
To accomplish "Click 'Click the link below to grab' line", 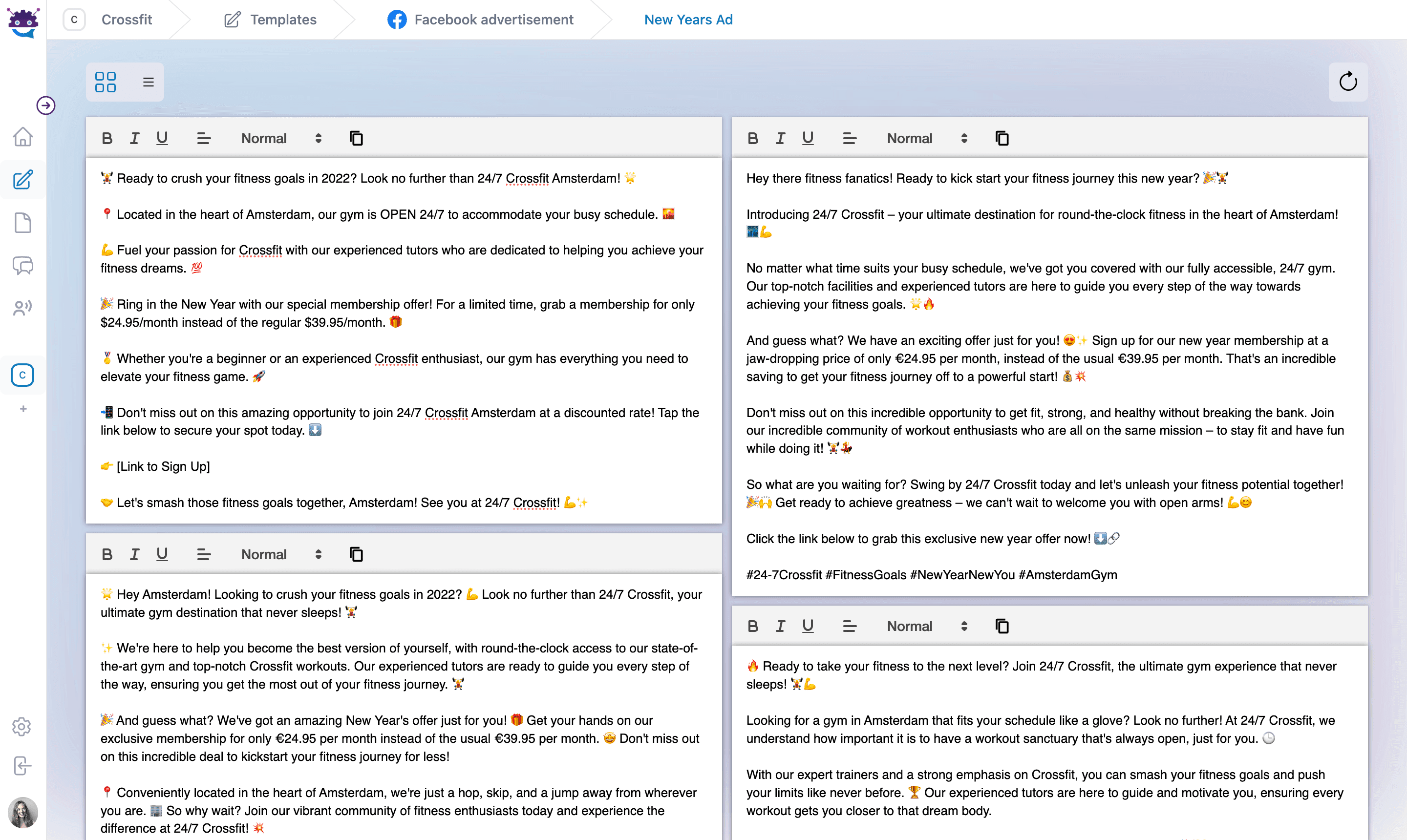I will click(933, 538).
